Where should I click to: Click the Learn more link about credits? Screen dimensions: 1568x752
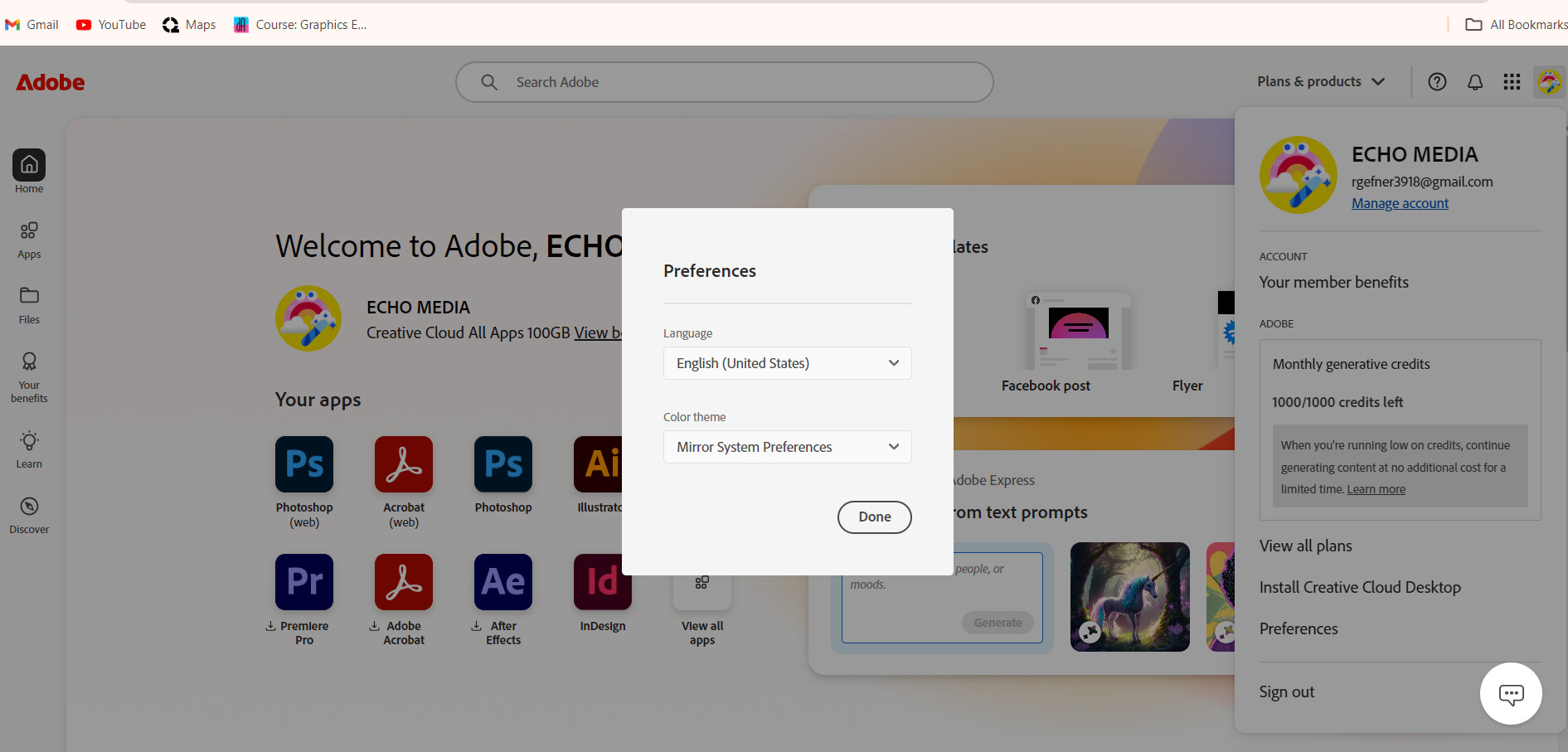click(x=1376, y=489)
